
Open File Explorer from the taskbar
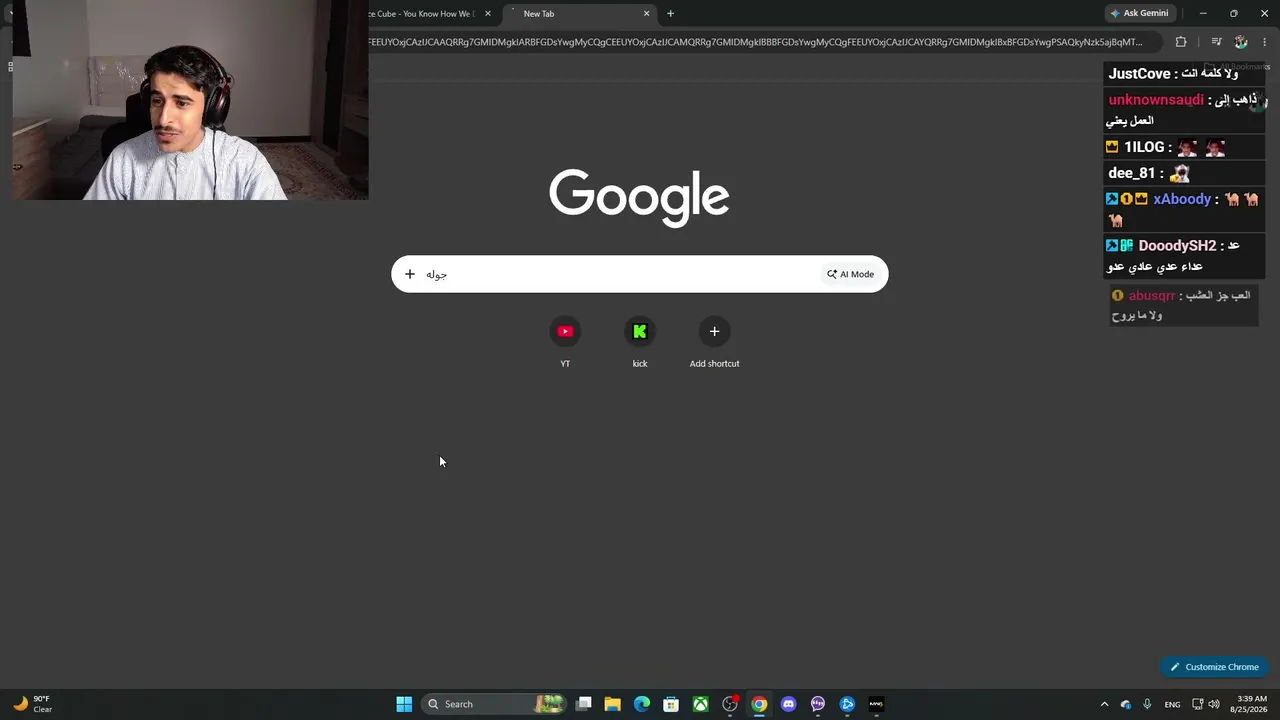(613, 704)
